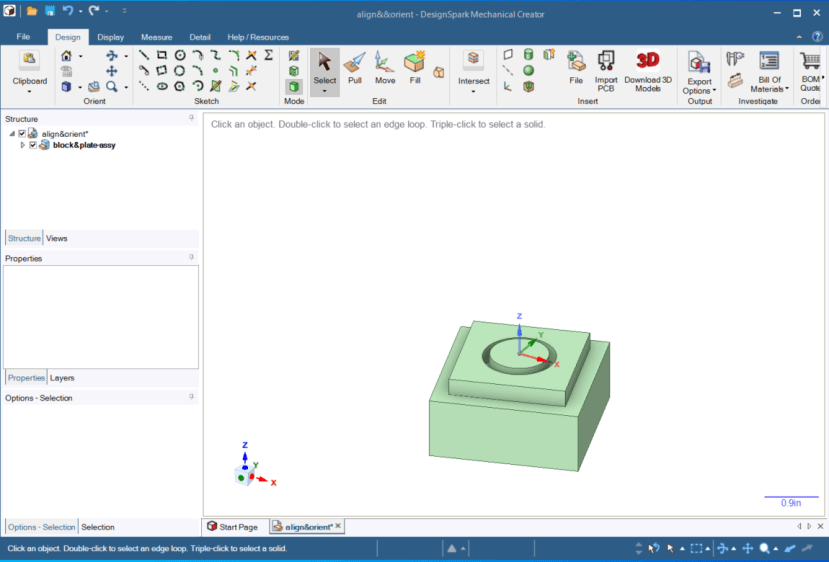Viewport: 829px width, 562px height.
Task: Click the Plane icon in Insert group
Action: pos(508,54)
